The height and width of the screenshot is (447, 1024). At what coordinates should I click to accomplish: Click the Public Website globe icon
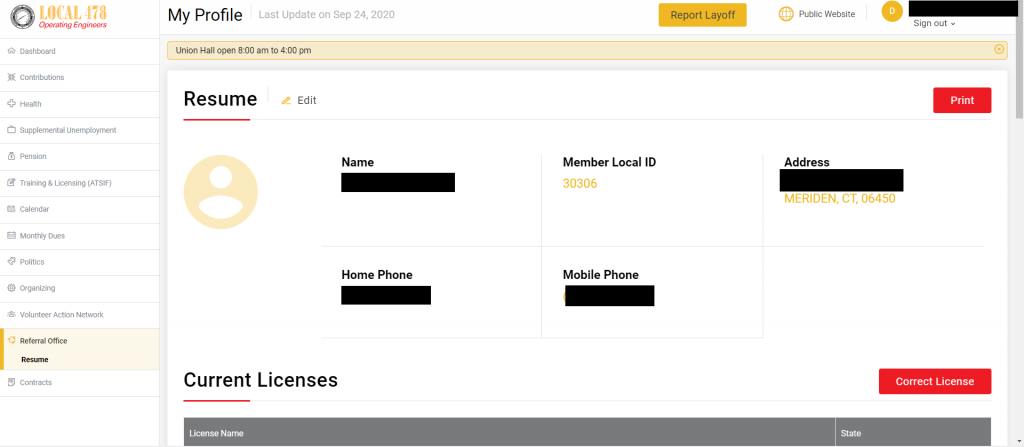[x=786, y=14]
